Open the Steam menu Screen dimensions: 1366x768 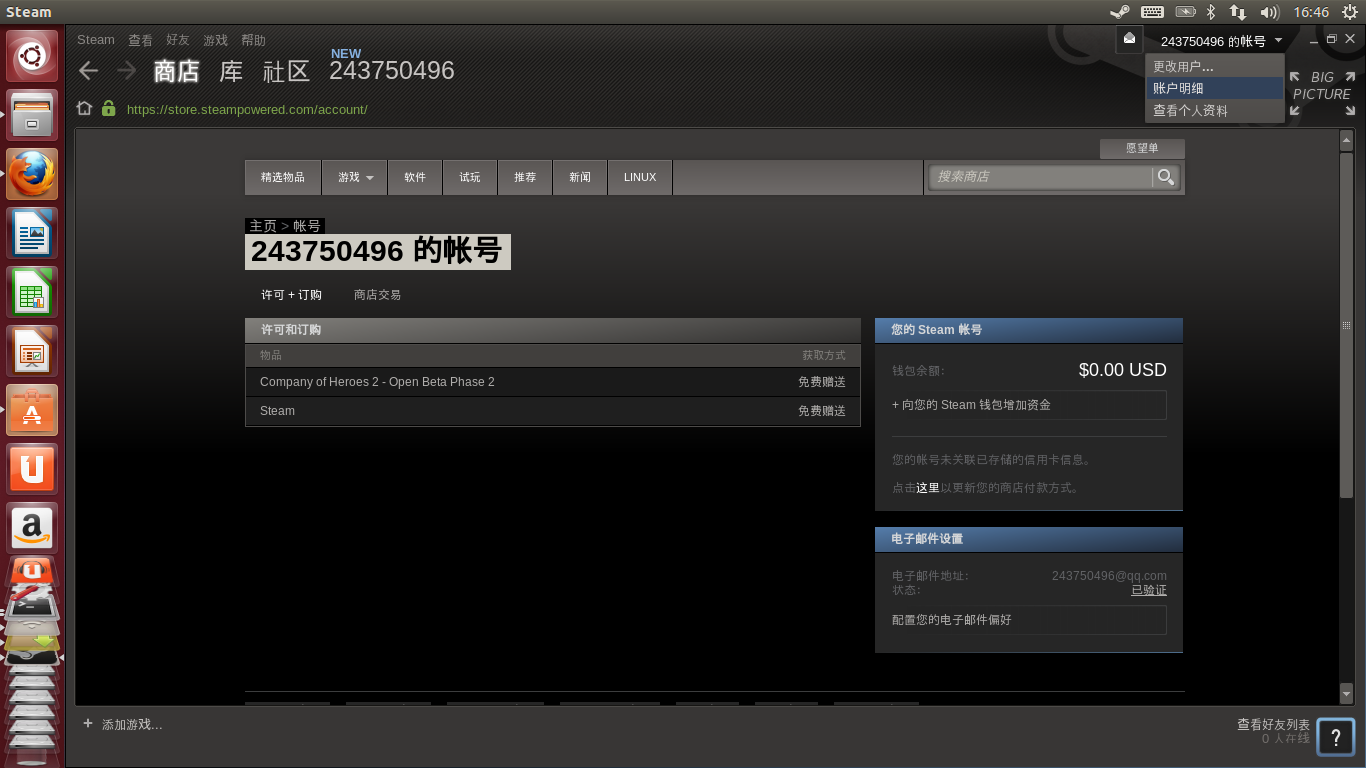96,40
